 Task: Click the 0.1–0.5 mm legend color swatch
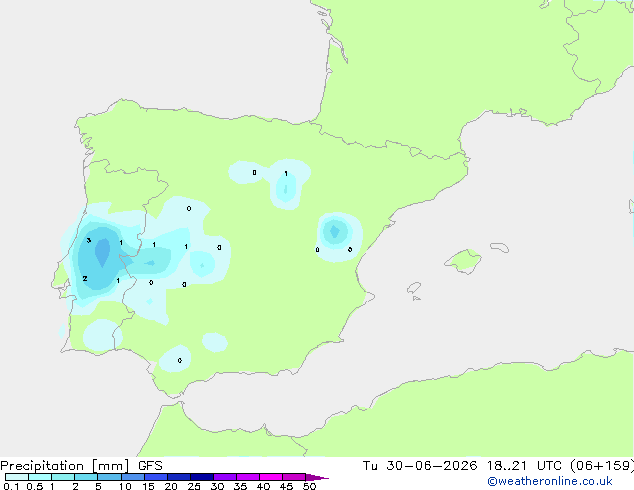[x=17, y=477]
